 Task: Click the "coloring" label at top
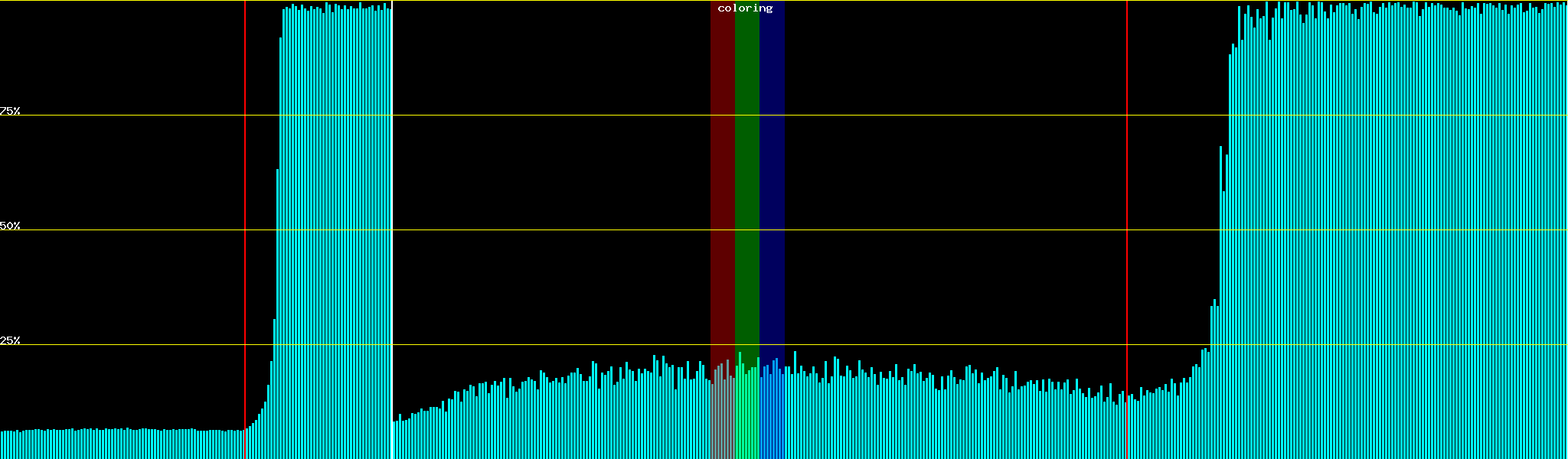click(x=745, y=8)
